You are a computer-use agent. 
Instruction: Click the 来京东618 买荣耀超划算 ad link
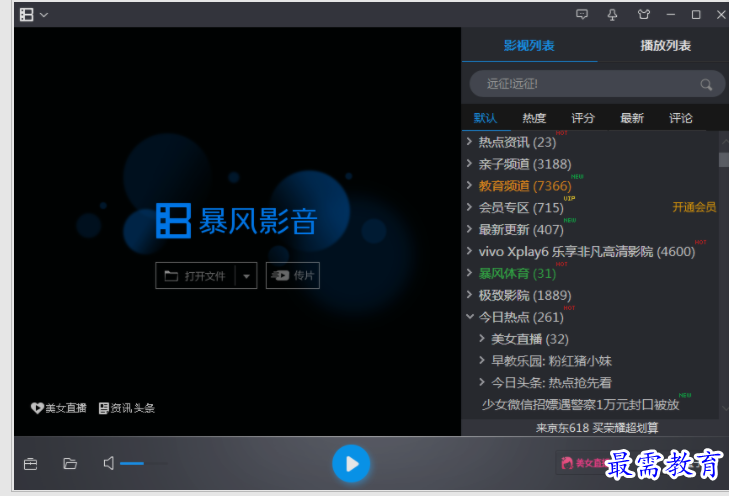point(597,428)
